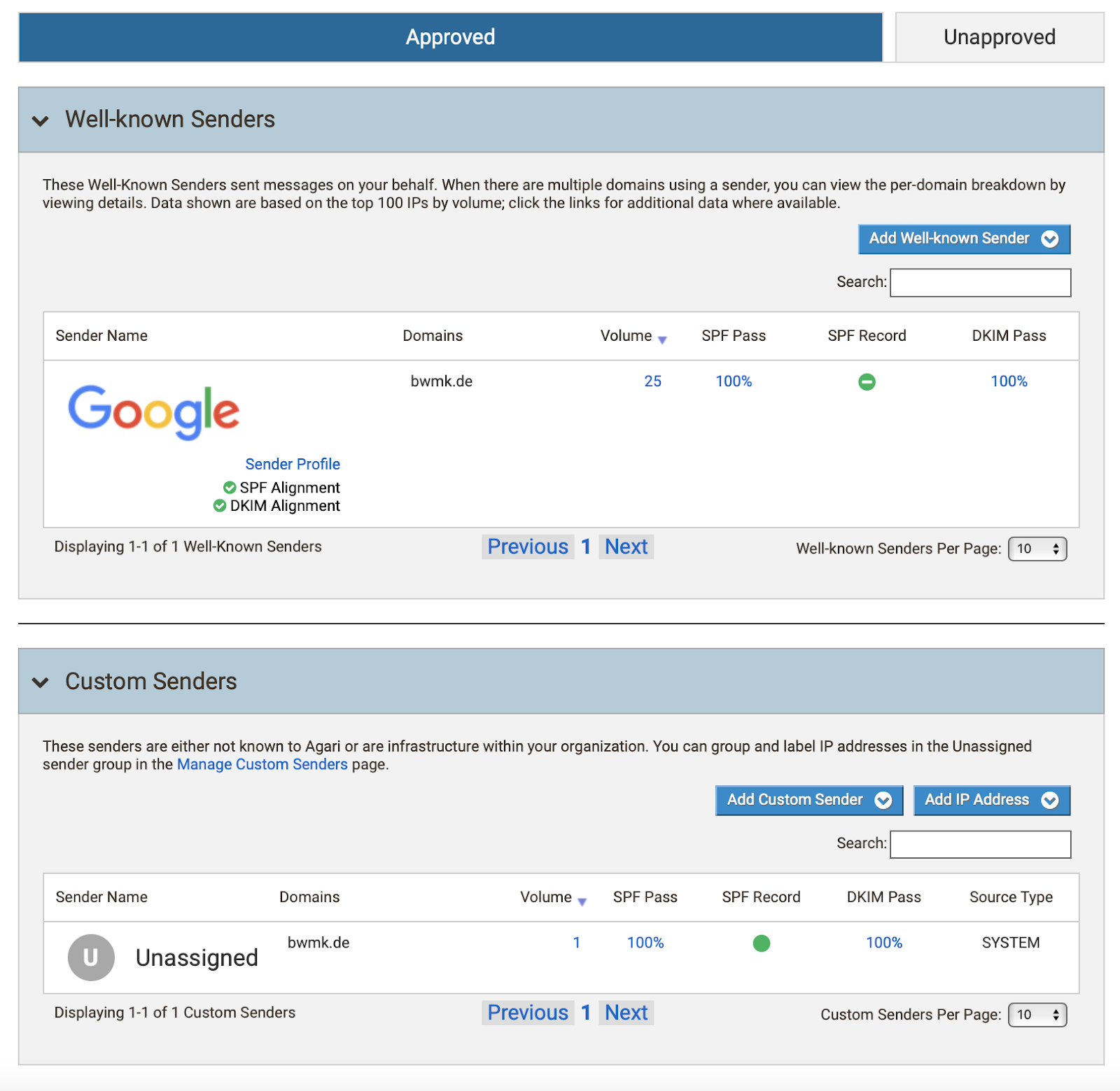
Task: Click the DKIM Alignment checkmark icon
Action: [x=220, y=506]
